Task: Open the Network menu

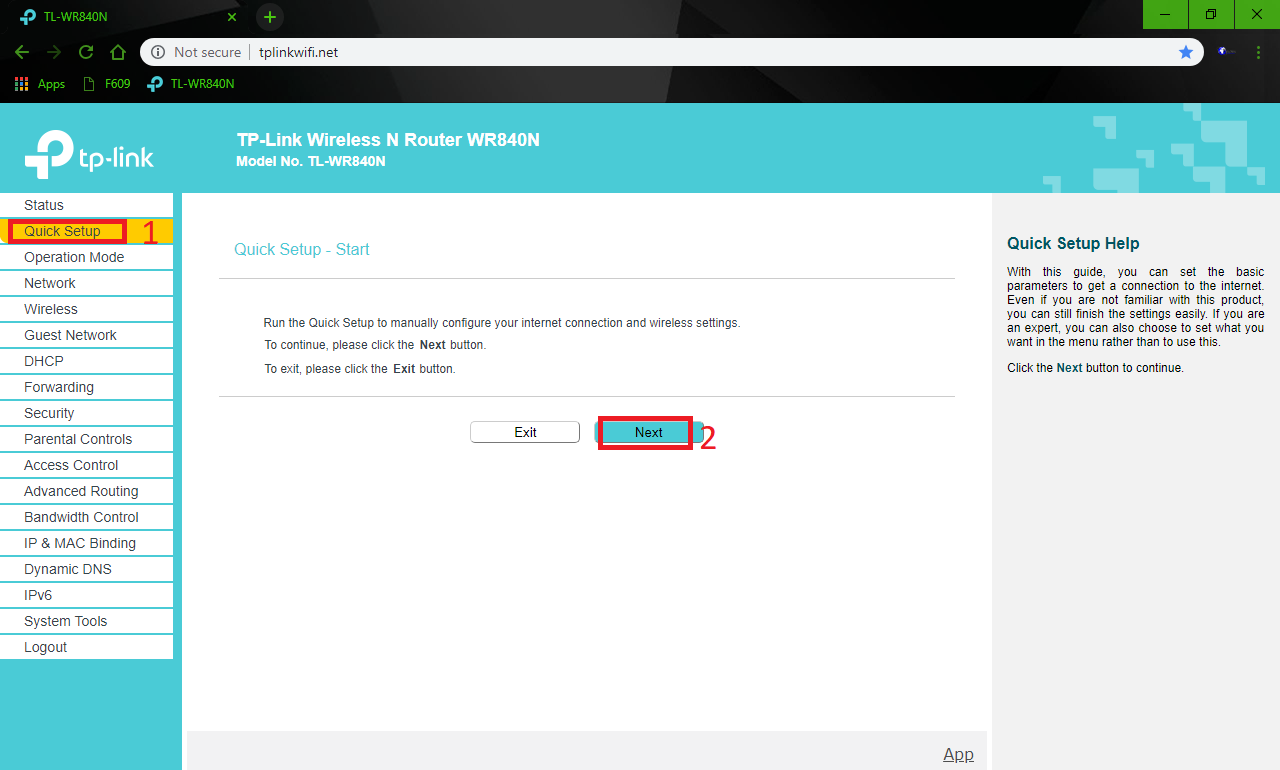Action: [86, 283]
